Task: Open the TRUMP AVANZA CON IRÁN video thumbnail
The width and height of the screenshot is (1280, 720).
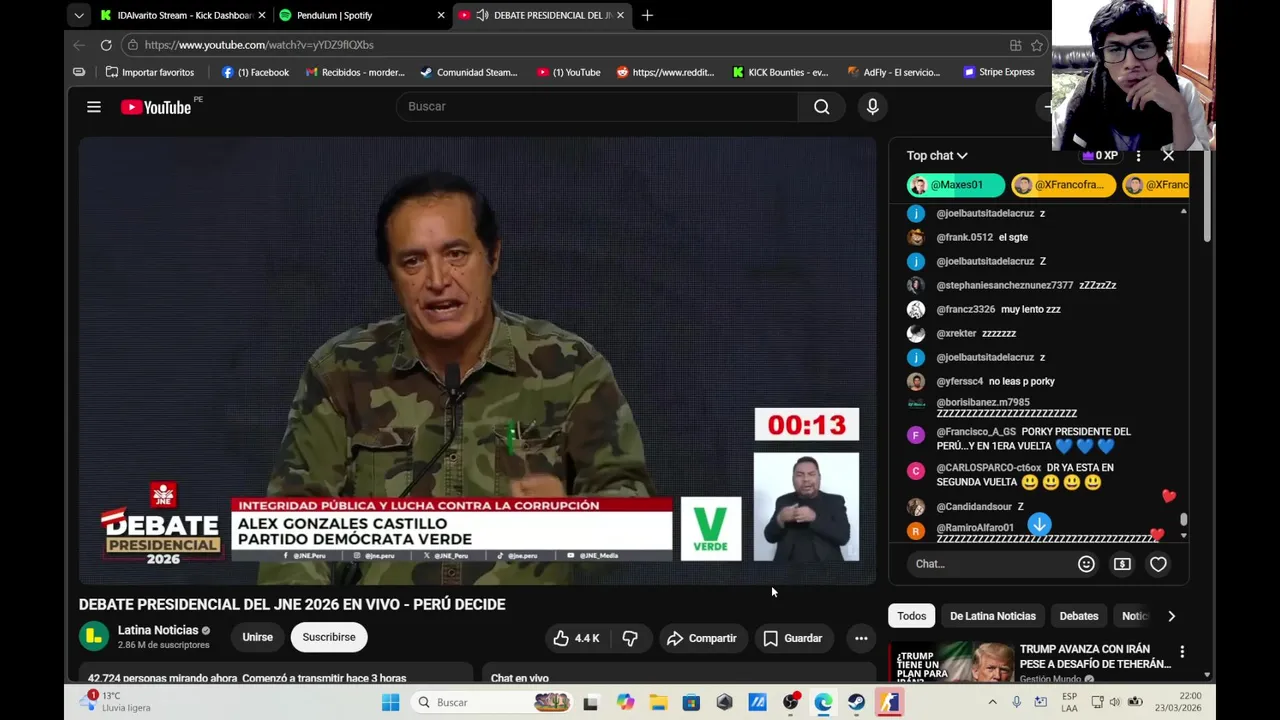Action: coord(951,661)
